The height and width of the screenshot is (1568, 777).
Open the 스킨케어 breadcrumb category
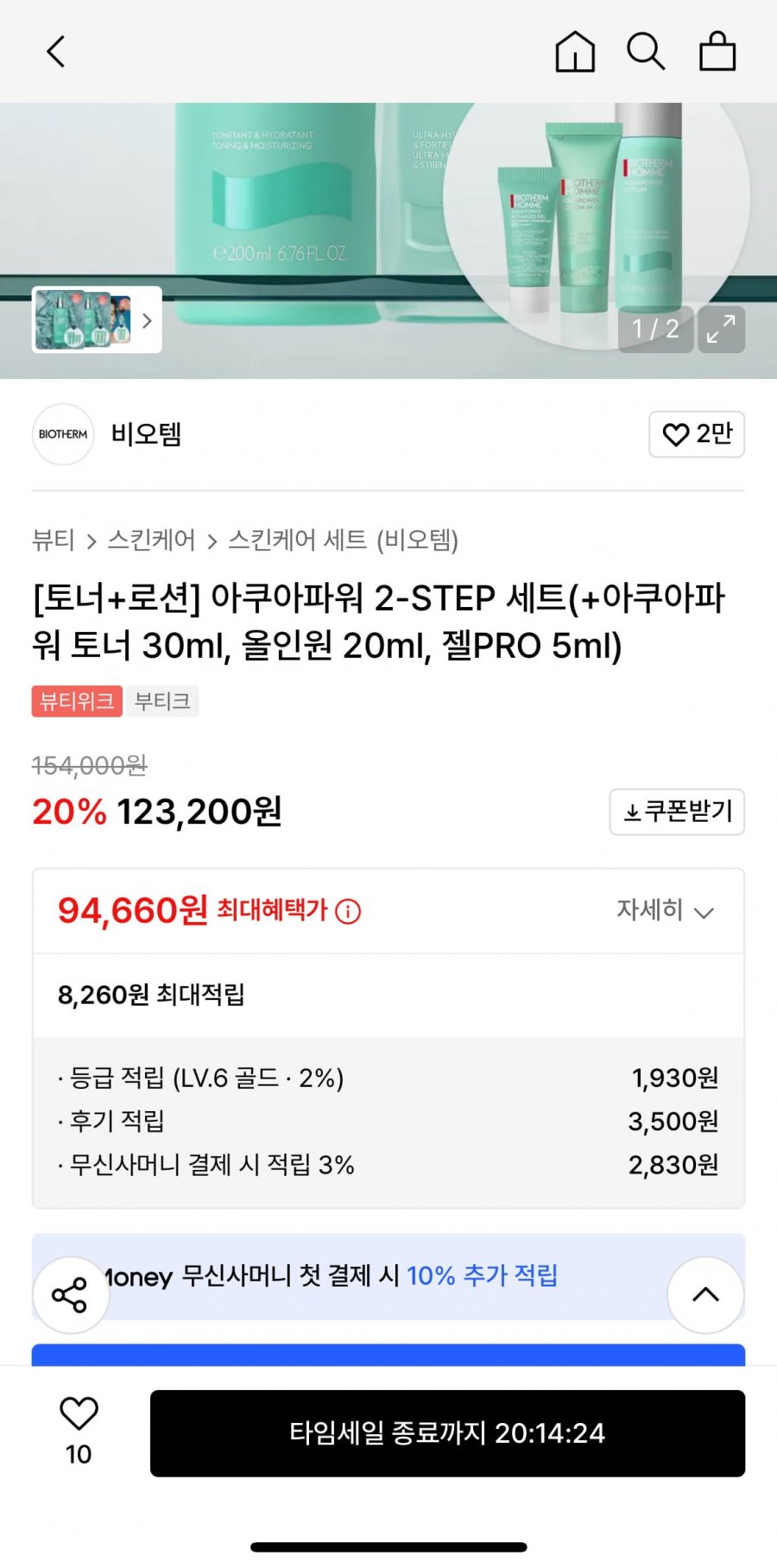(152, 541)
